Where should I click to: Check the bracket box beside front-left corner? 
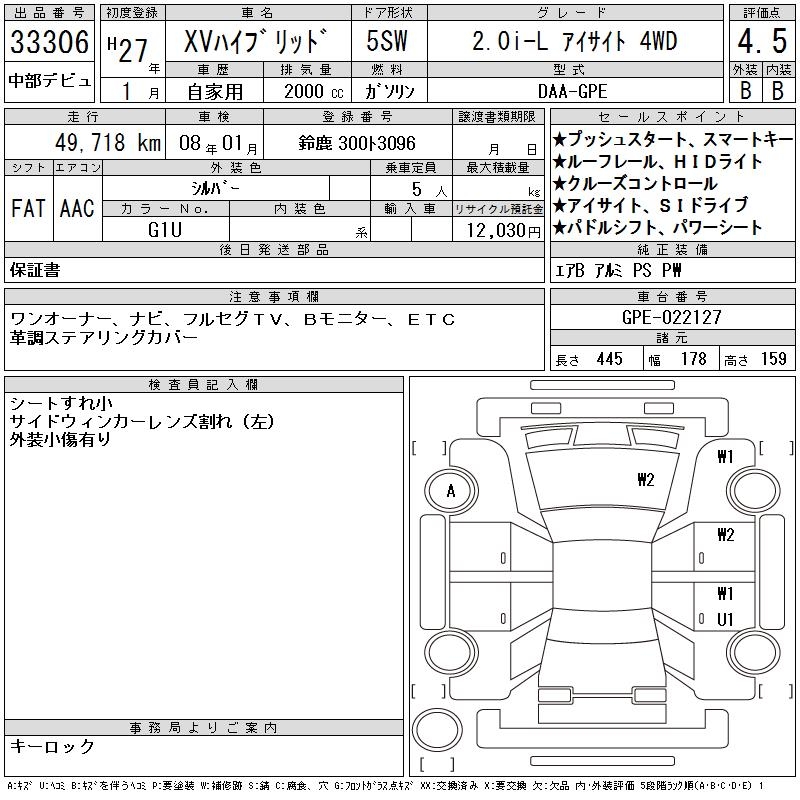point(429,447)
